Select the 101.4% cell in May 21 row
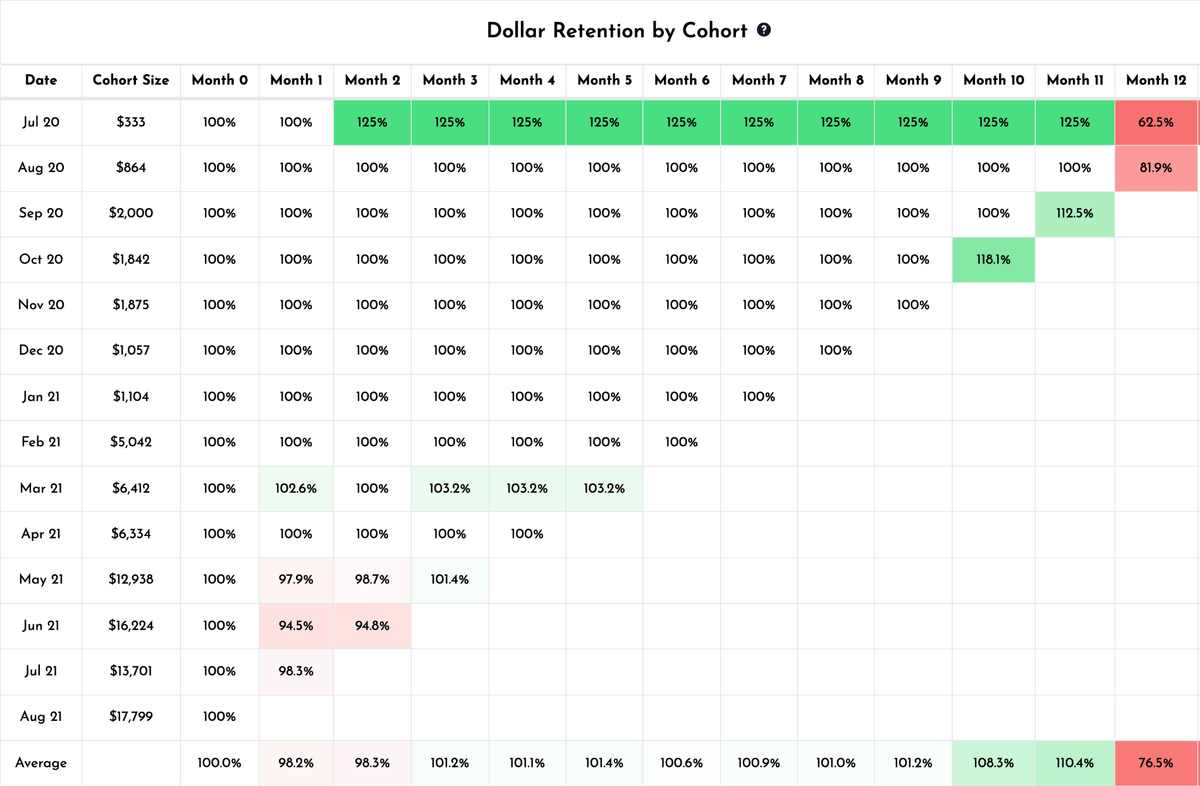Screen dimensions: 1200x786 pyautogui.click(x=450, y=579)
